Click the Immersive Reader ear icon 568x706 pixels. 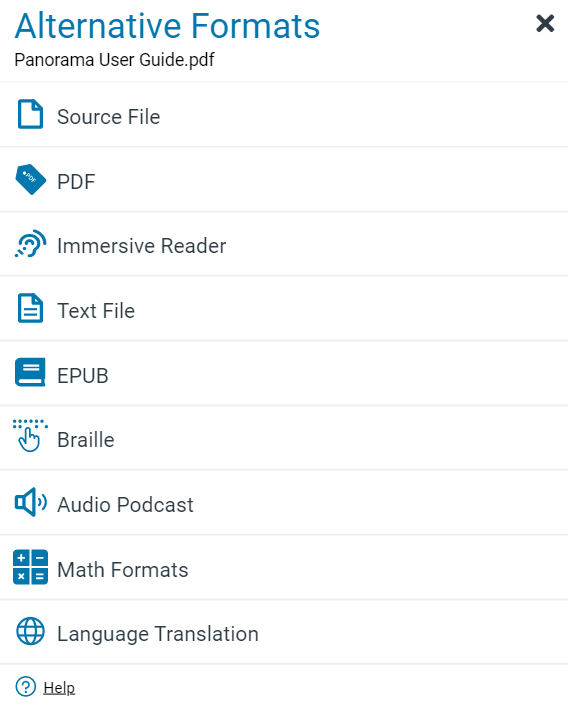coord(30,244)
